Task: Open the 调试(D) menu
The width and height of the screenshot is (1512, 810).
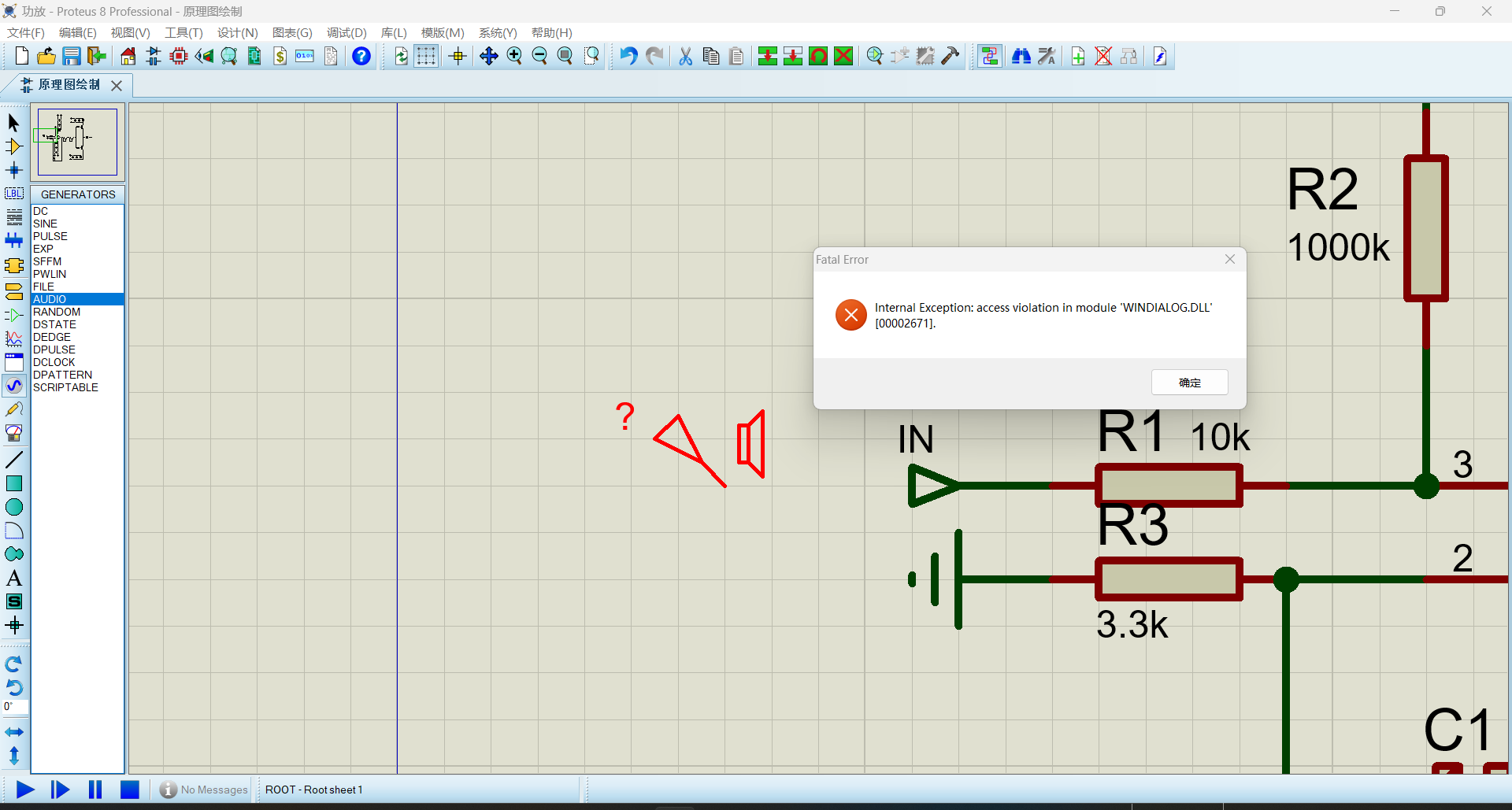Action: tap(346, 32)
